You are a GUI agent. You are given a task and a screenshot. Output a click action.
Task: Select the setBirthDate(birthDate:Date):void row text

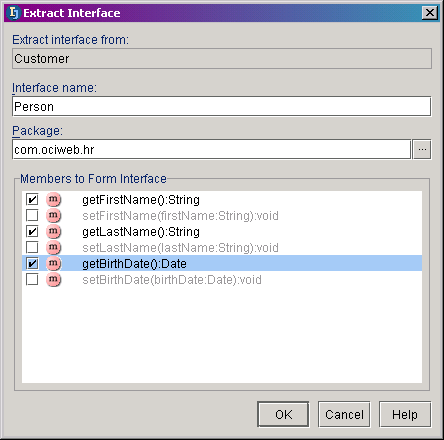click(172, 280)
